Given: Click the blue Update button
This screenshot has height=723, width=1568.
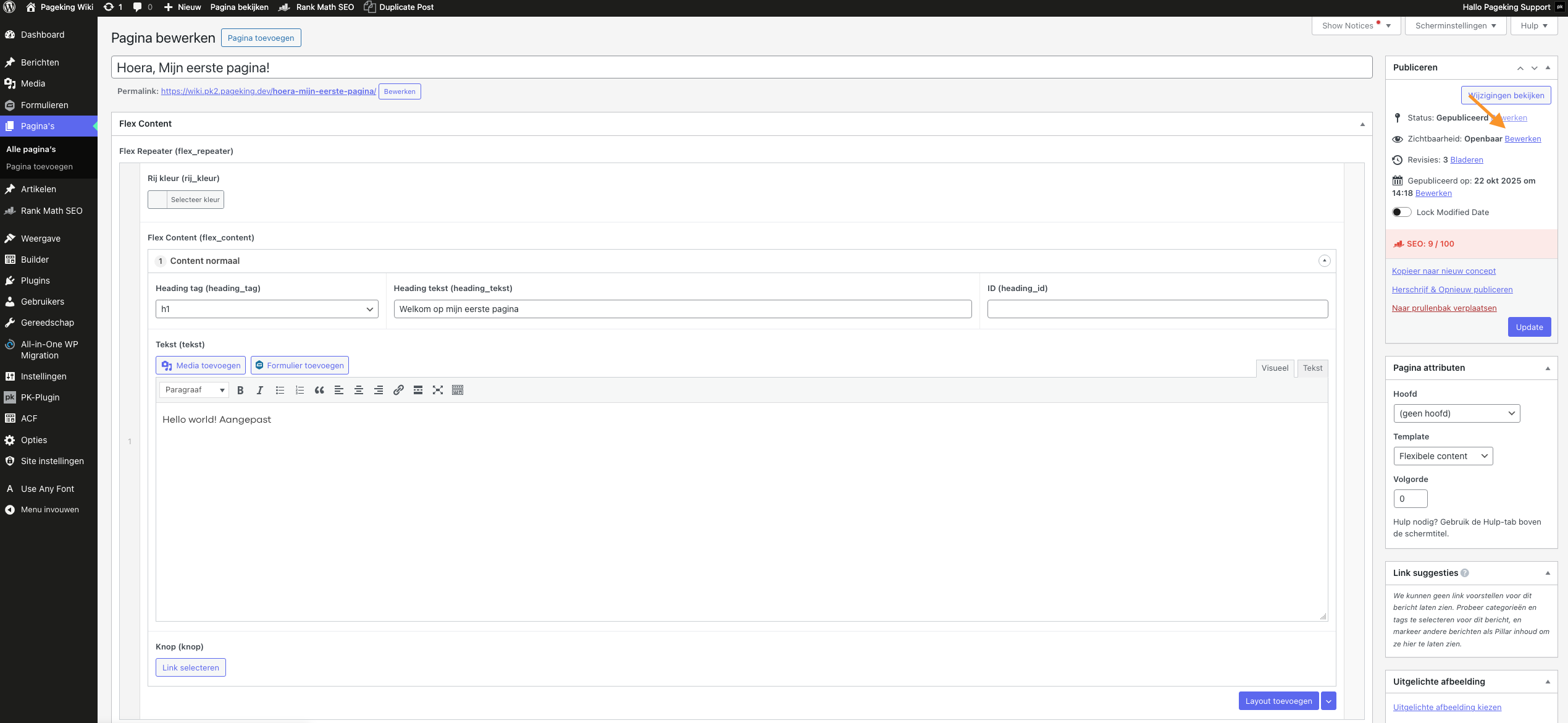Looking at the screenshot, I should (x=1529, y=327).
